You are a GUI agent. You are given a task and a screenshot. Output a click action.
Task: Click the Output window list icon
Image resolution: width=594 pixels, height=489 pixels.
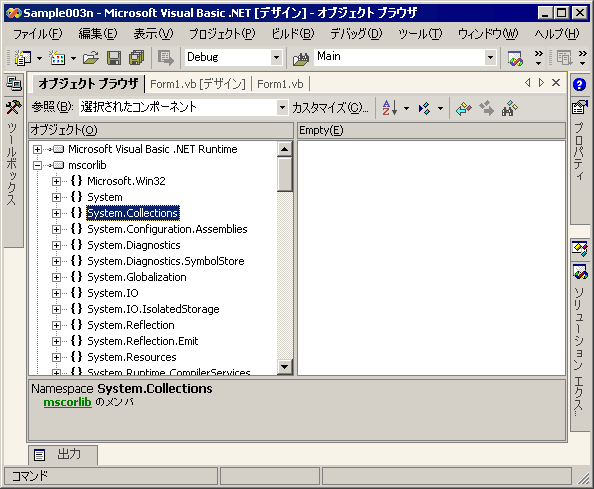tap(39, 455)
